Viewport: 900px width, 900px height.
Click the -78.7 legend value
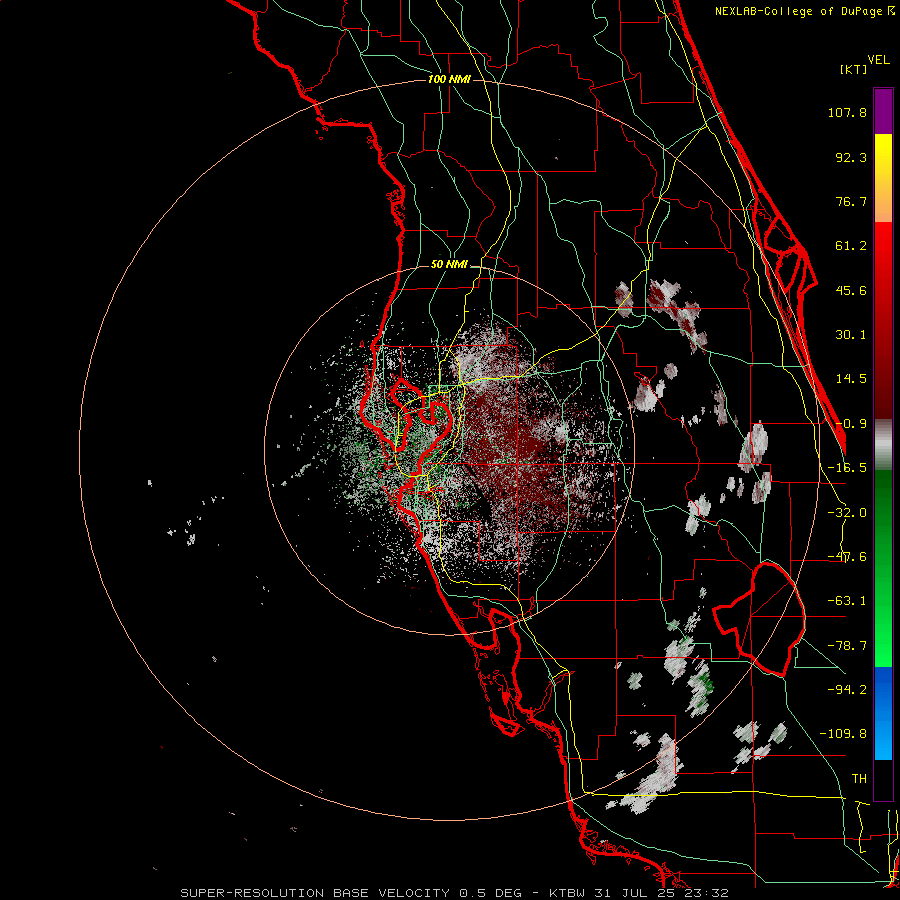click(847, 646)
